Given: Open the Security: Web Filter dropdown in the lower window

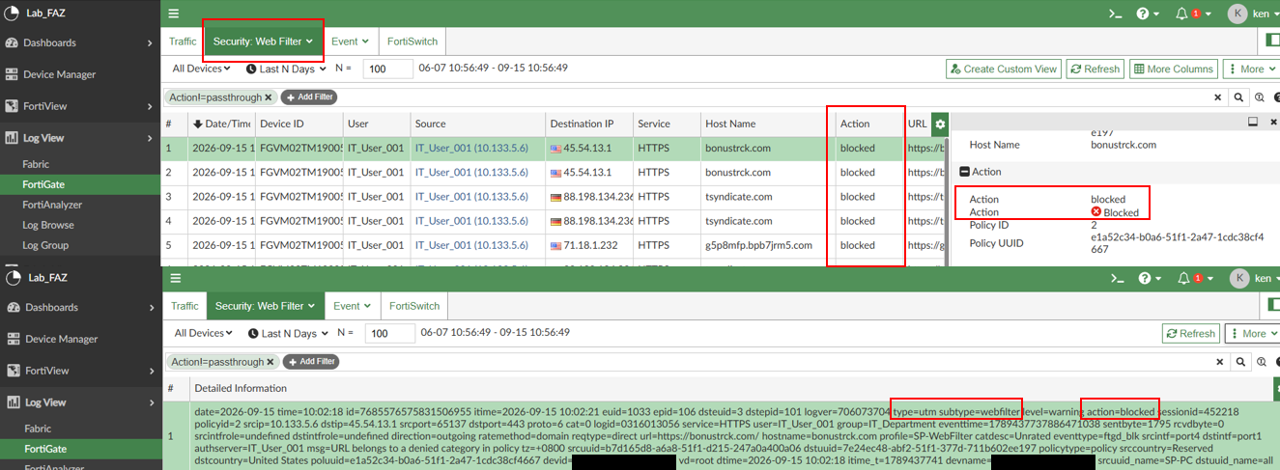Looking at the screenshot, I should (265, 306).
